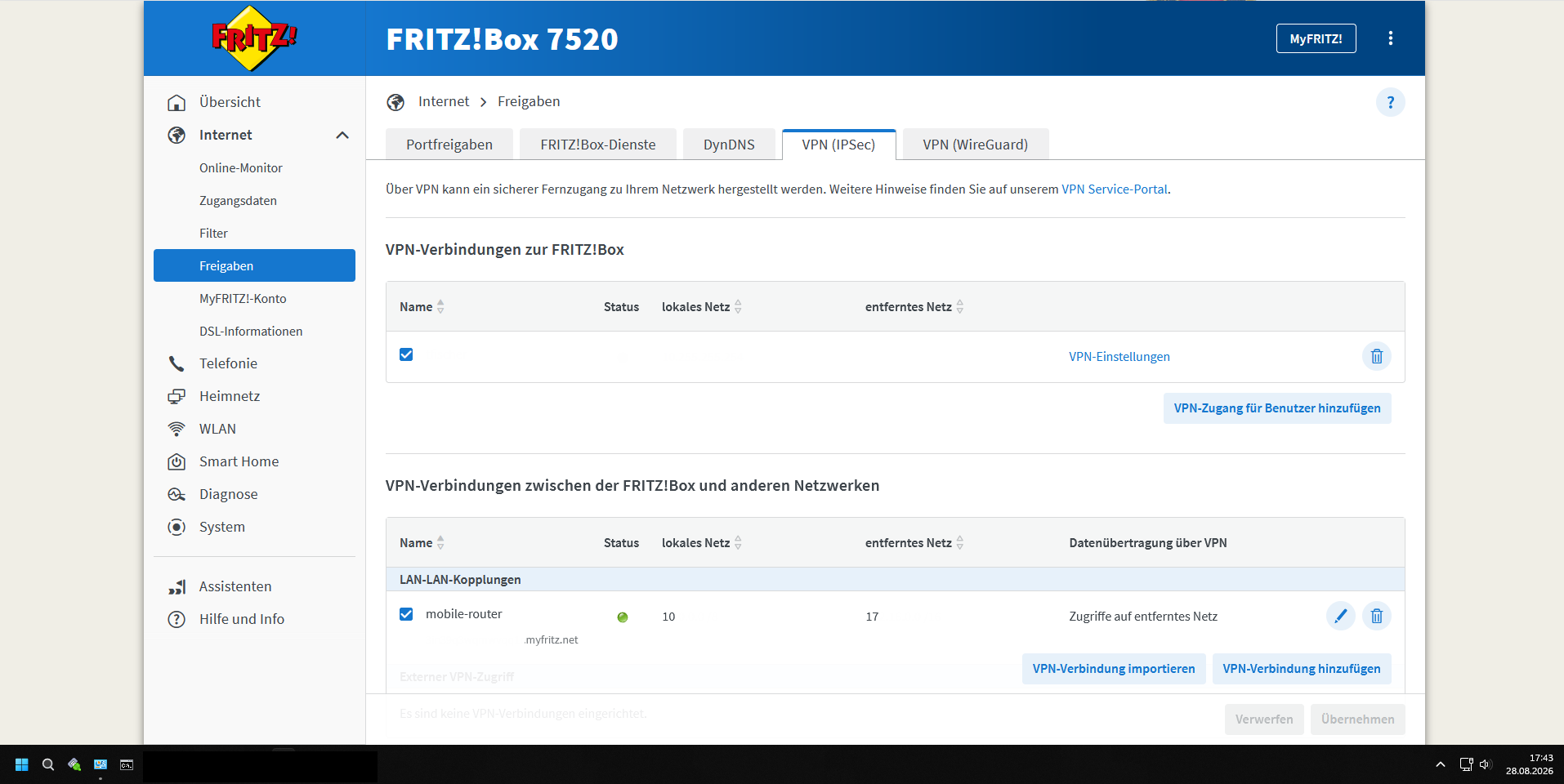Switch to the DynDNS tab
This screenshot has width=1564, height=784.
729,145
